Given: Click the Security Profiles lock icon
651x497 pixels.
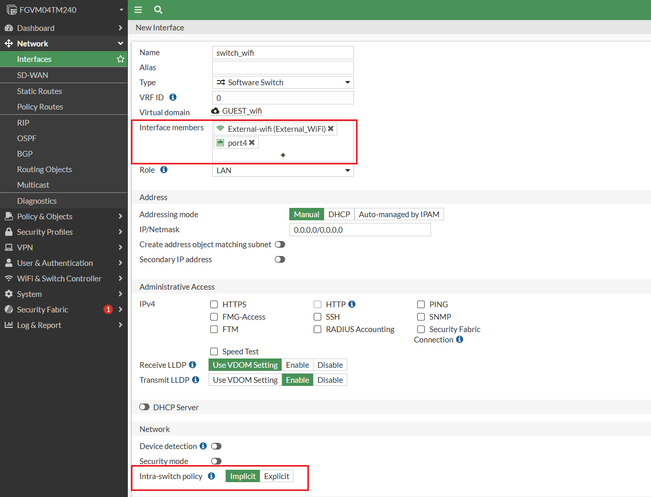Looking at the screenshot, I should [9, 232].
